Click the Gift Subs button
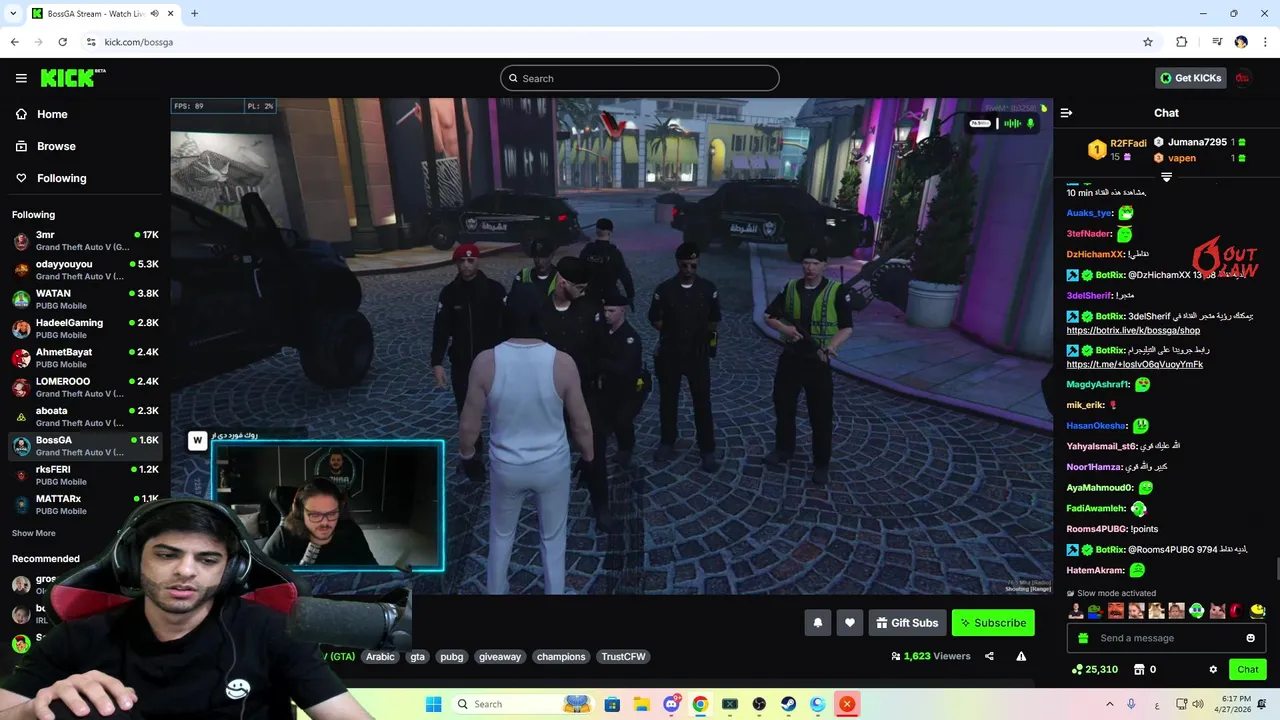The image size is (1280, 720). (907, 623)
